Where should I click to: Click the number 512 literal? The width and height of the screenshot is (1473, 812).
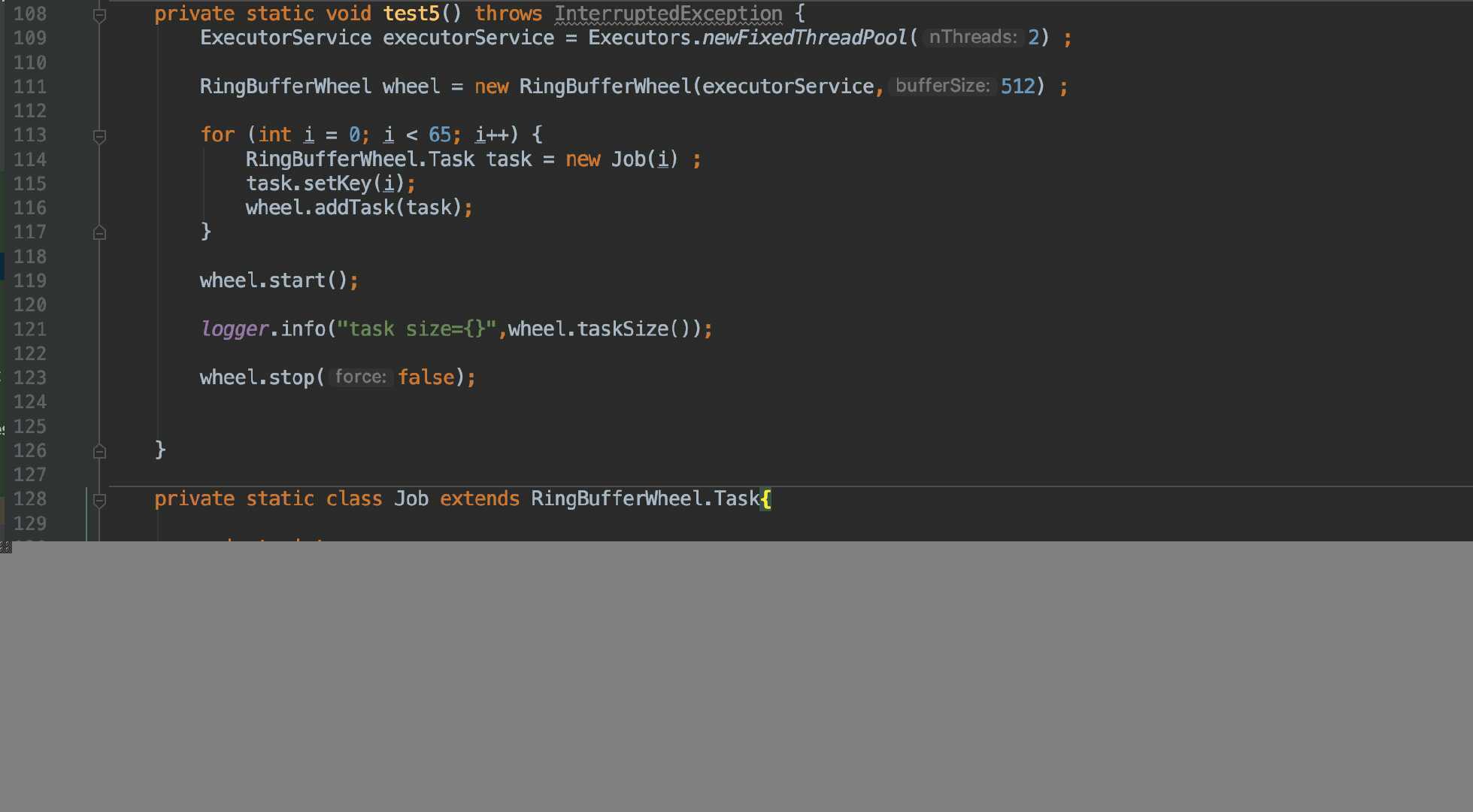1017,86
